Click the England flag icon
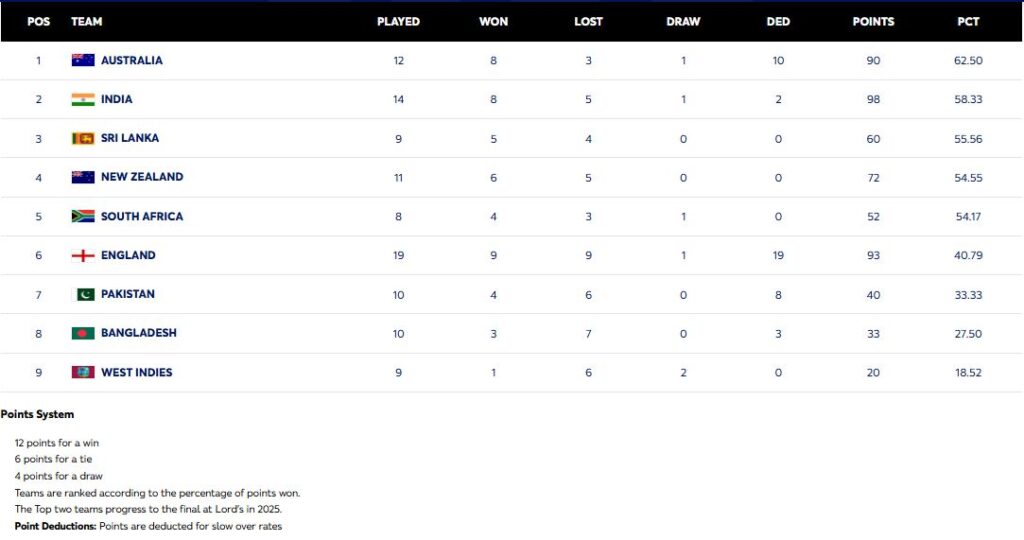This screenshot has height=540, width=1024. pos(83,255)
